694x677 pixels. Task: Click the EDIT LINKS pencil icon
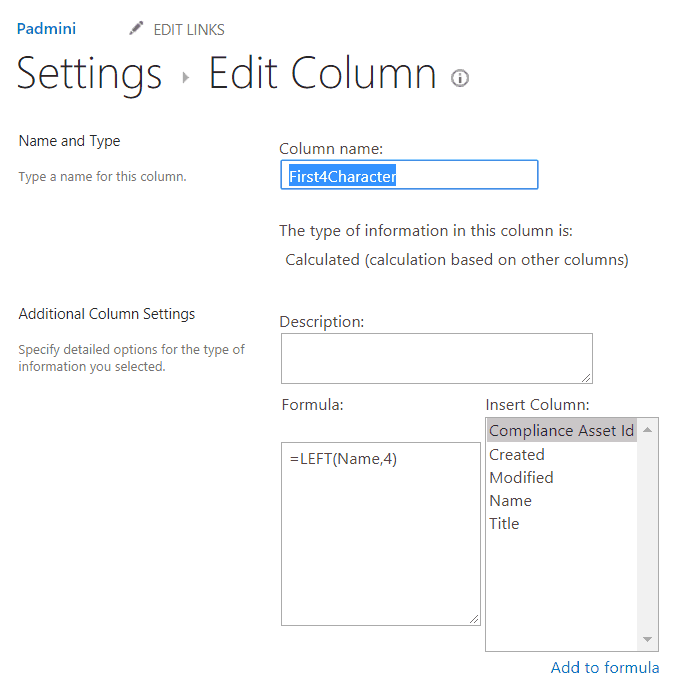[x=136, y=28]
